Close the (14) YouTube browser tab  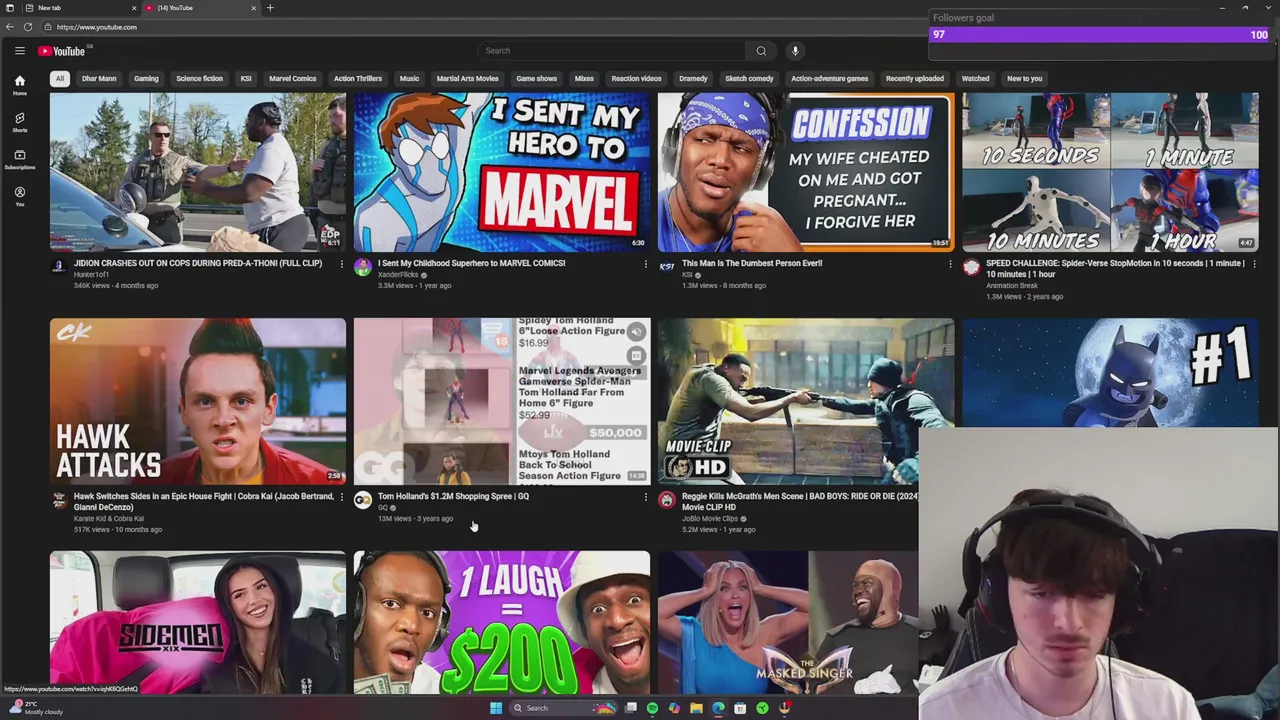pyautogui.click(x=253, y=8)
